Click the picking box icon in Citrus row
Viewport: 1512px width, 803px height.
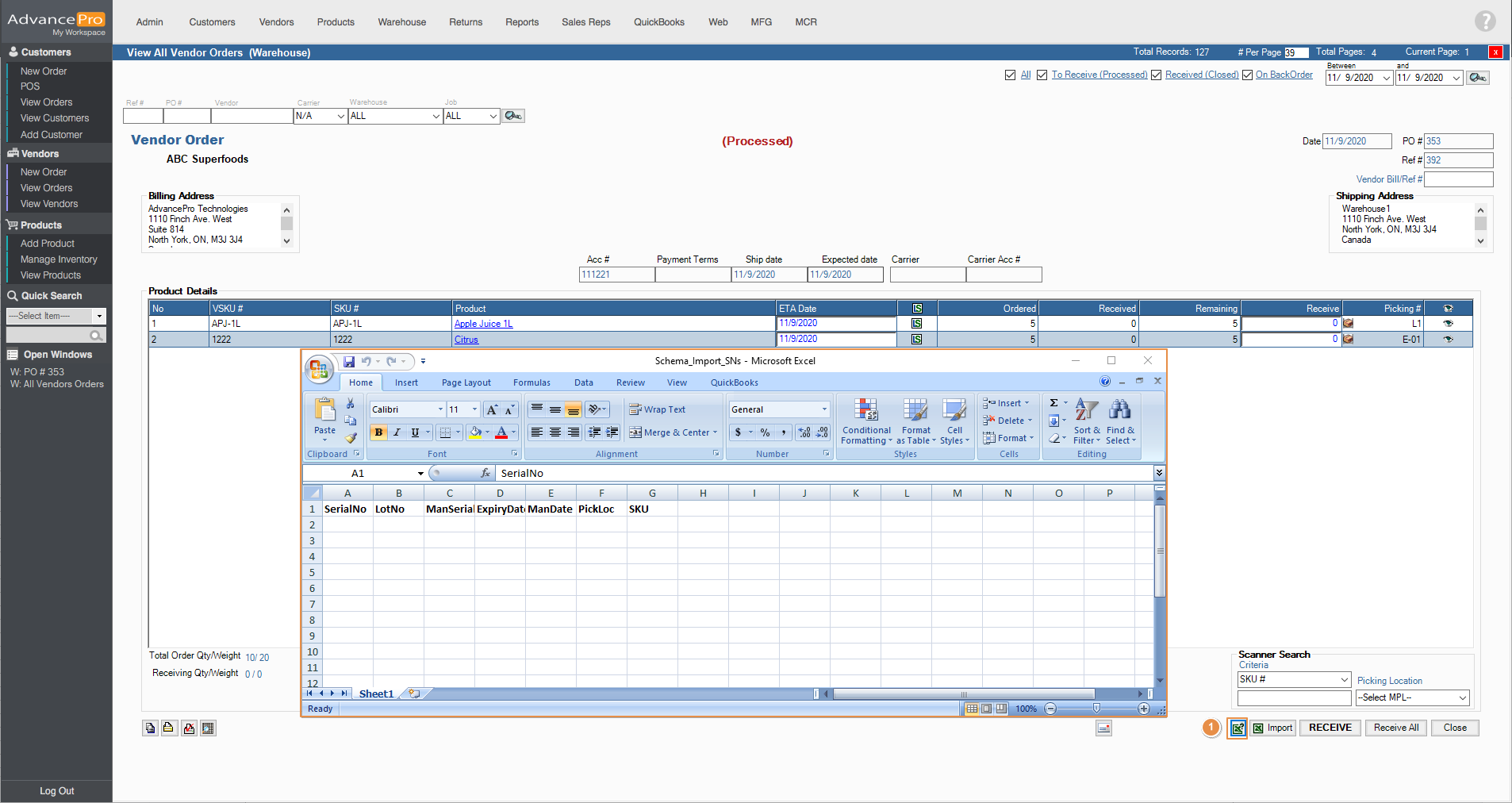[x=1348, y=340]
